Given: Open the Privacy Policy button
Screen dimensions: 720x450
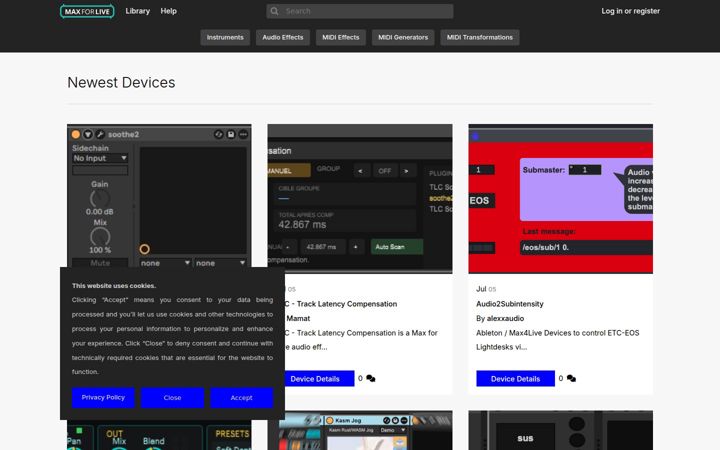Looking at the screenshot, I should (103, 398).
